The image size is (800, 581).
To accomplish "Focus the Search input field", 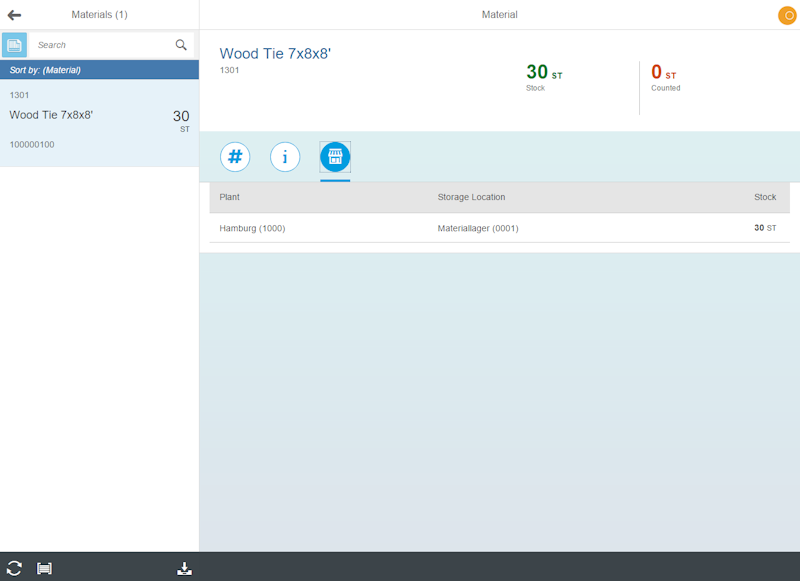I will tap(100, 45).
